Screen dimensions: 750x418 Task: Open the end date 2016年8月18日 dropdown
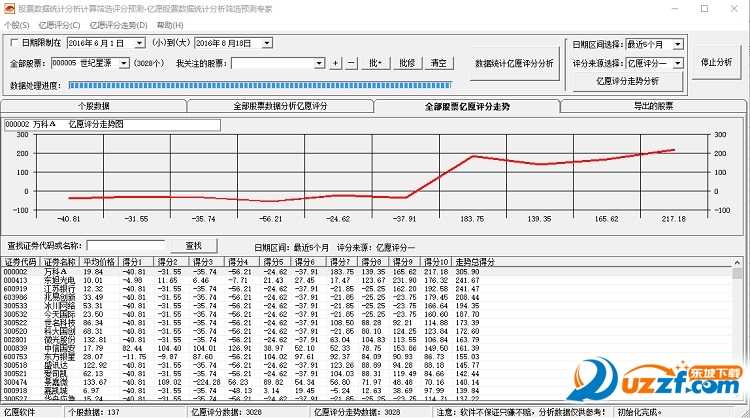click(x=267, y=44)
